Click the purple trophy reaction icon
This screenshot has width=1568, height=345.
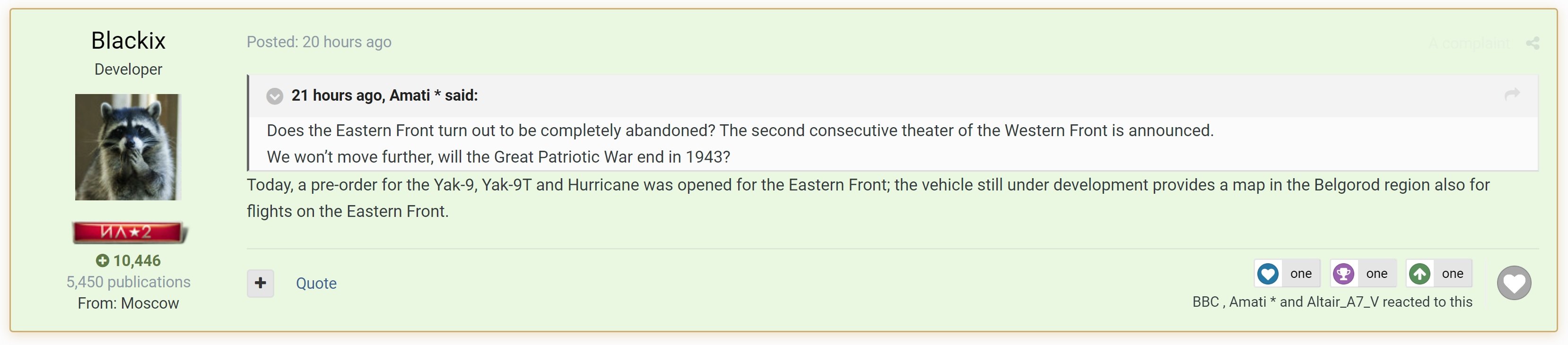pyautogui.click(x=1343, y=274)
